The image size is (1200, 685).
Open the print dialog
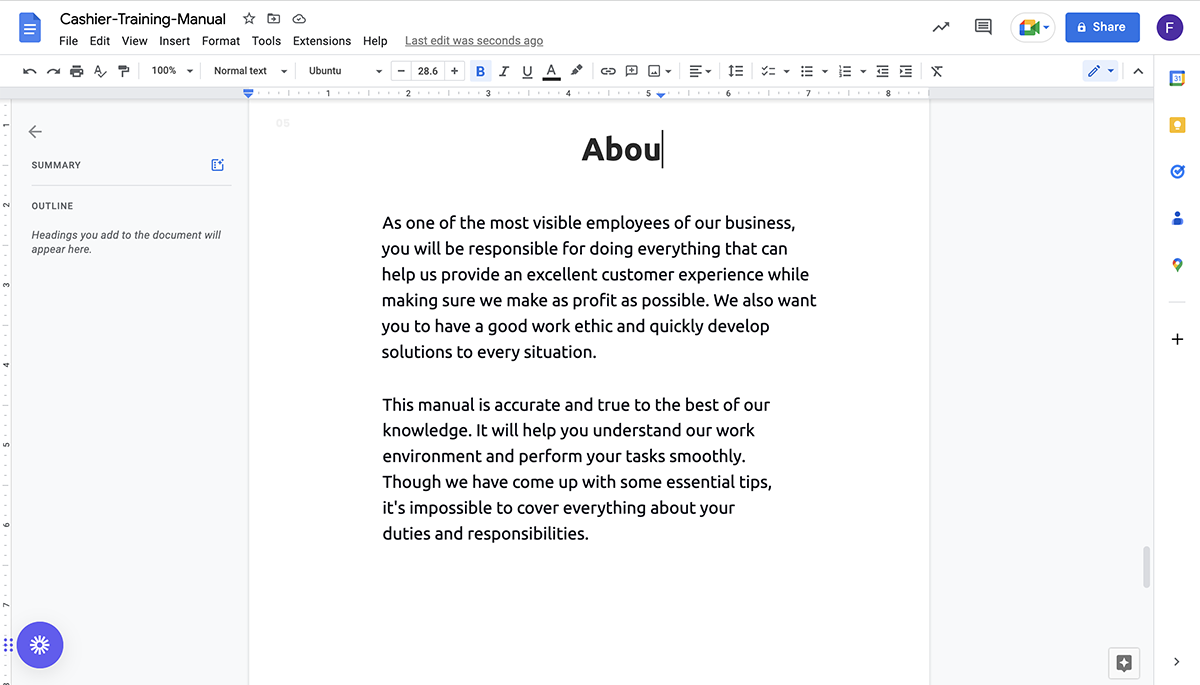pos(75,71)
